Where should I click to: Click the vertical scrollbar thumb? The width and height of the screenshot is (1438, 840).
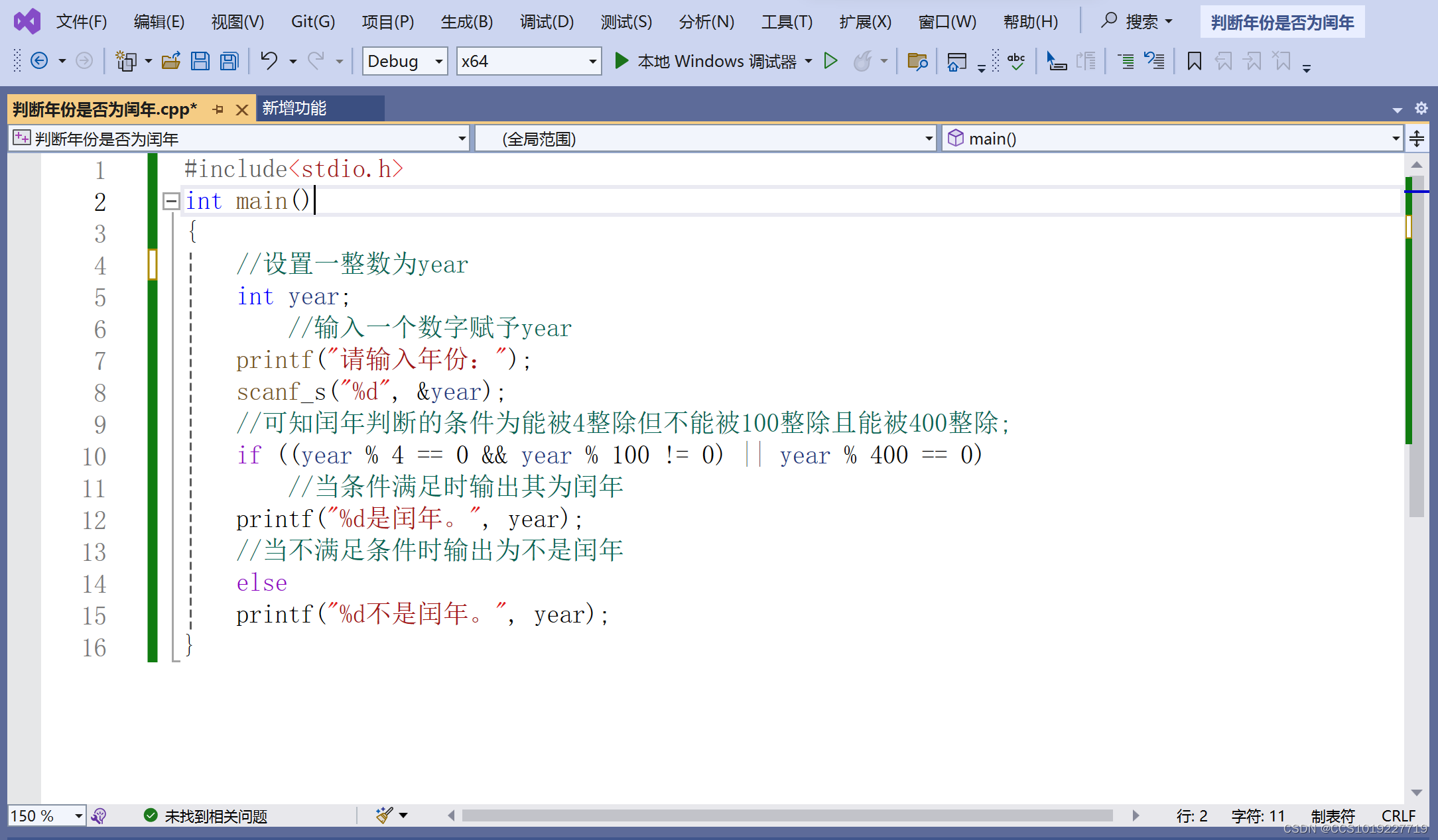pyautogui.click(x=1417, y=345)
